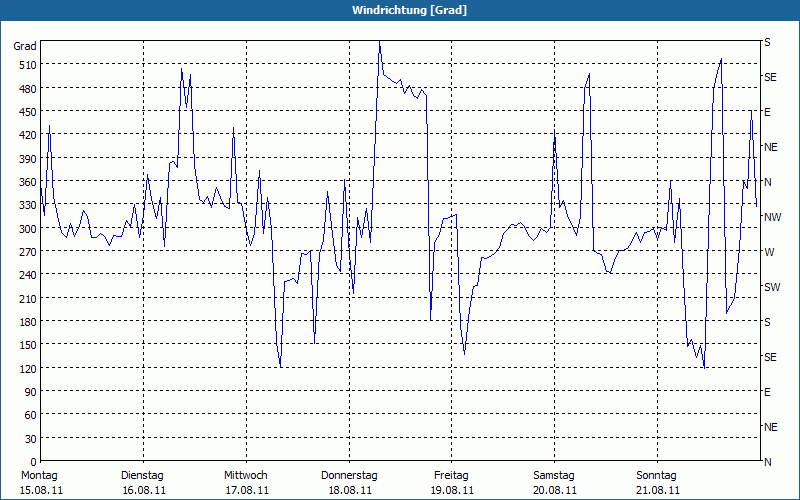This screenshot has height=500, width=800.
Task: Click the date 19.08.11
Action: pyautogui.click(x=453, y=490)
